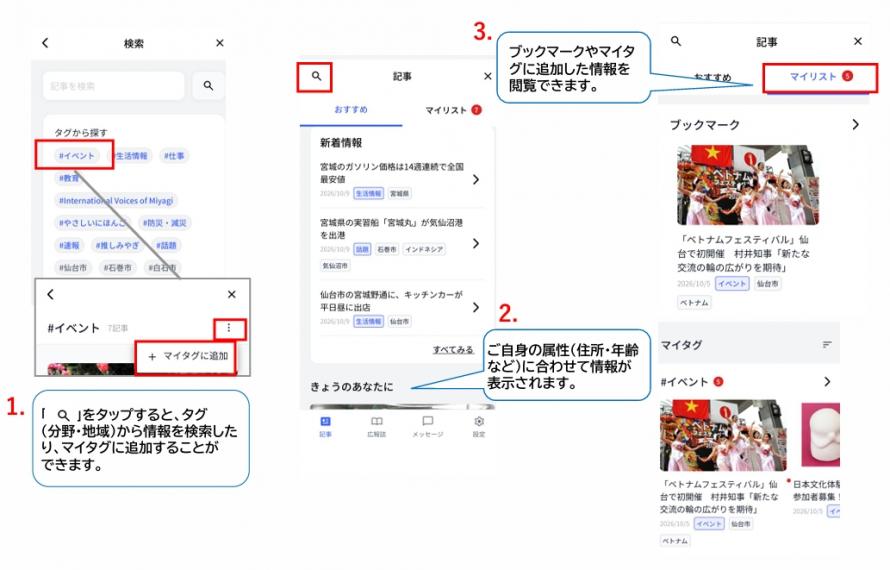Viewport: 890px width, 570px height.
Task: Select the #イベント tag in タグから探す
Action: click(77, 156)
